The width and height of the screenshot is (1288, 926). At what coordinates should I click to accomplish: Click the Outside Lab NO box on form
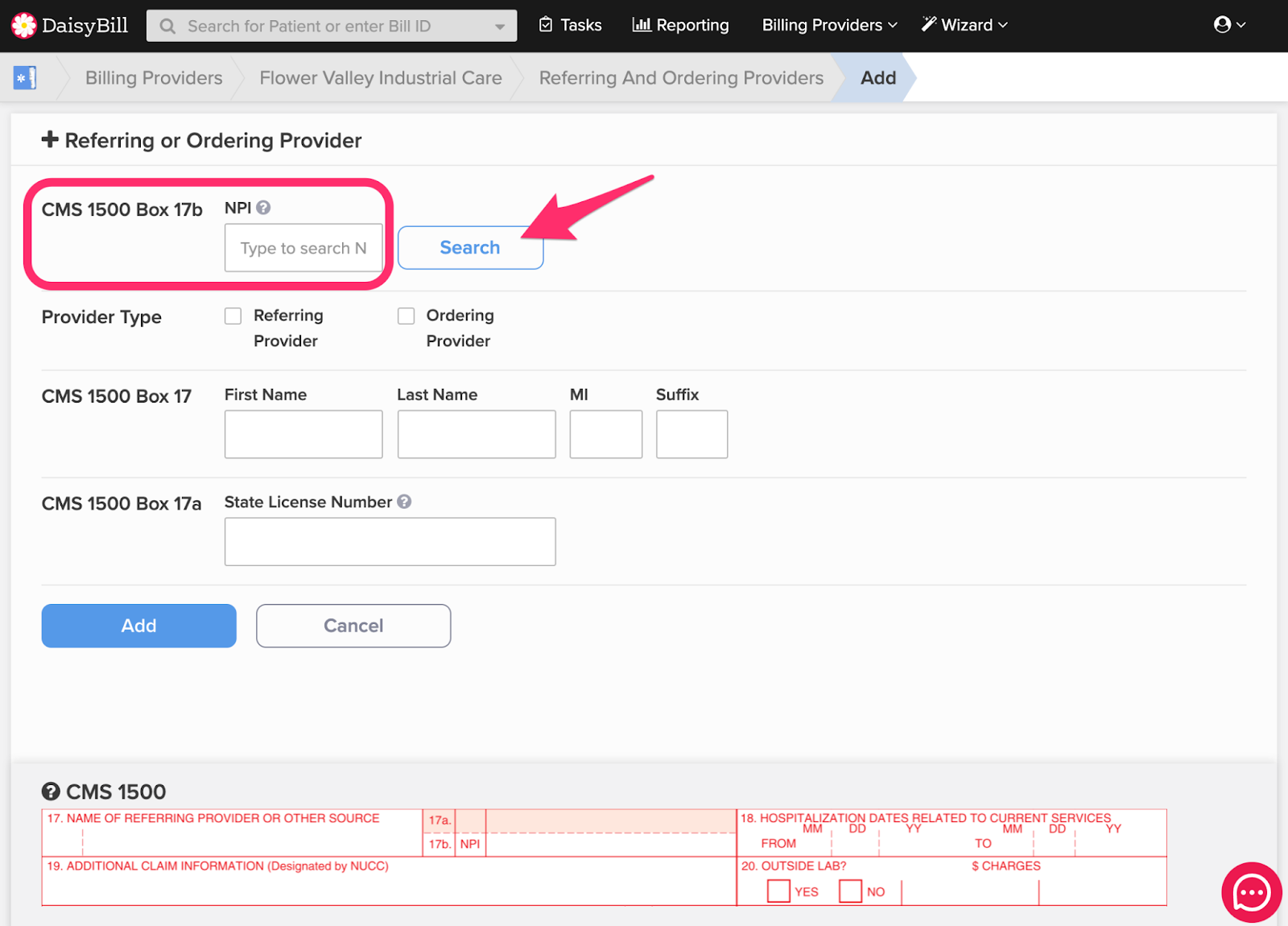tap(850, 891)
